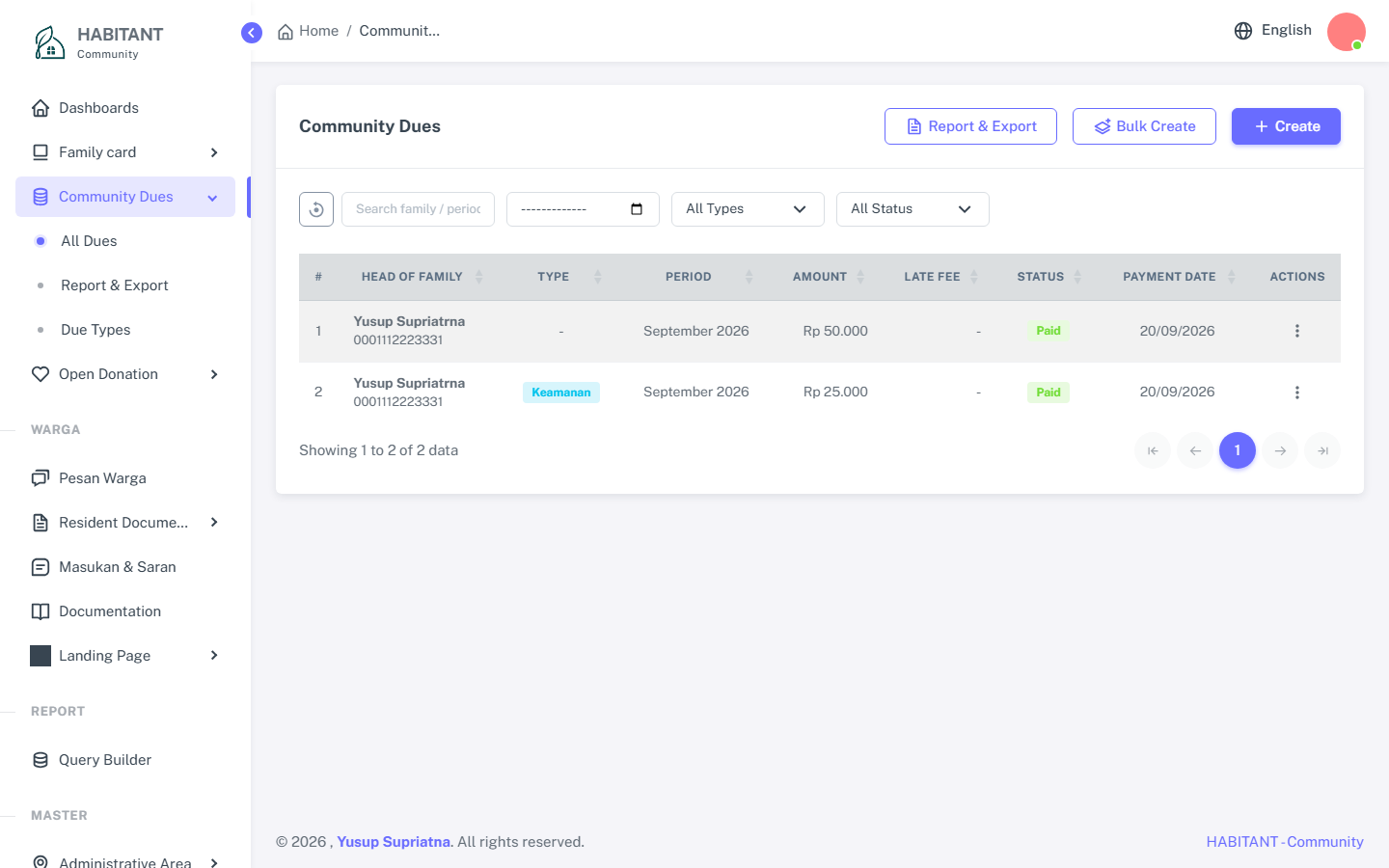
Task: Open the Yusup Supriatna footer link
Action: click(x=394, y=842)
